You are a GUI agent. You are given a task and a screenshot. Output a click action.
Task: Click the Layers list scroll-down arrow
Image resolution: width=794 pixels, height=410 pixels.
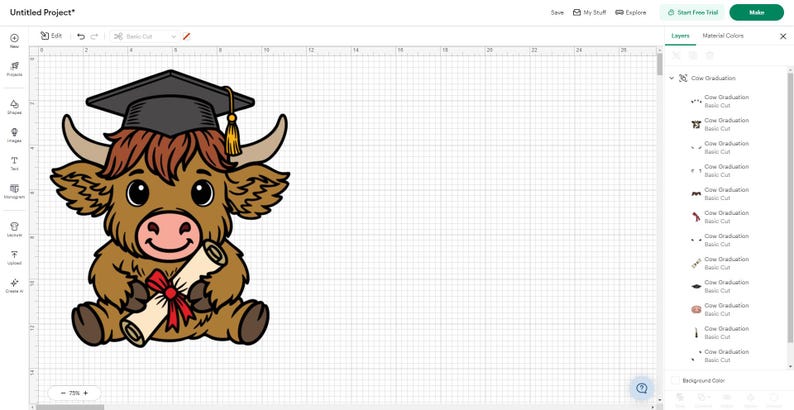[790, 366]
